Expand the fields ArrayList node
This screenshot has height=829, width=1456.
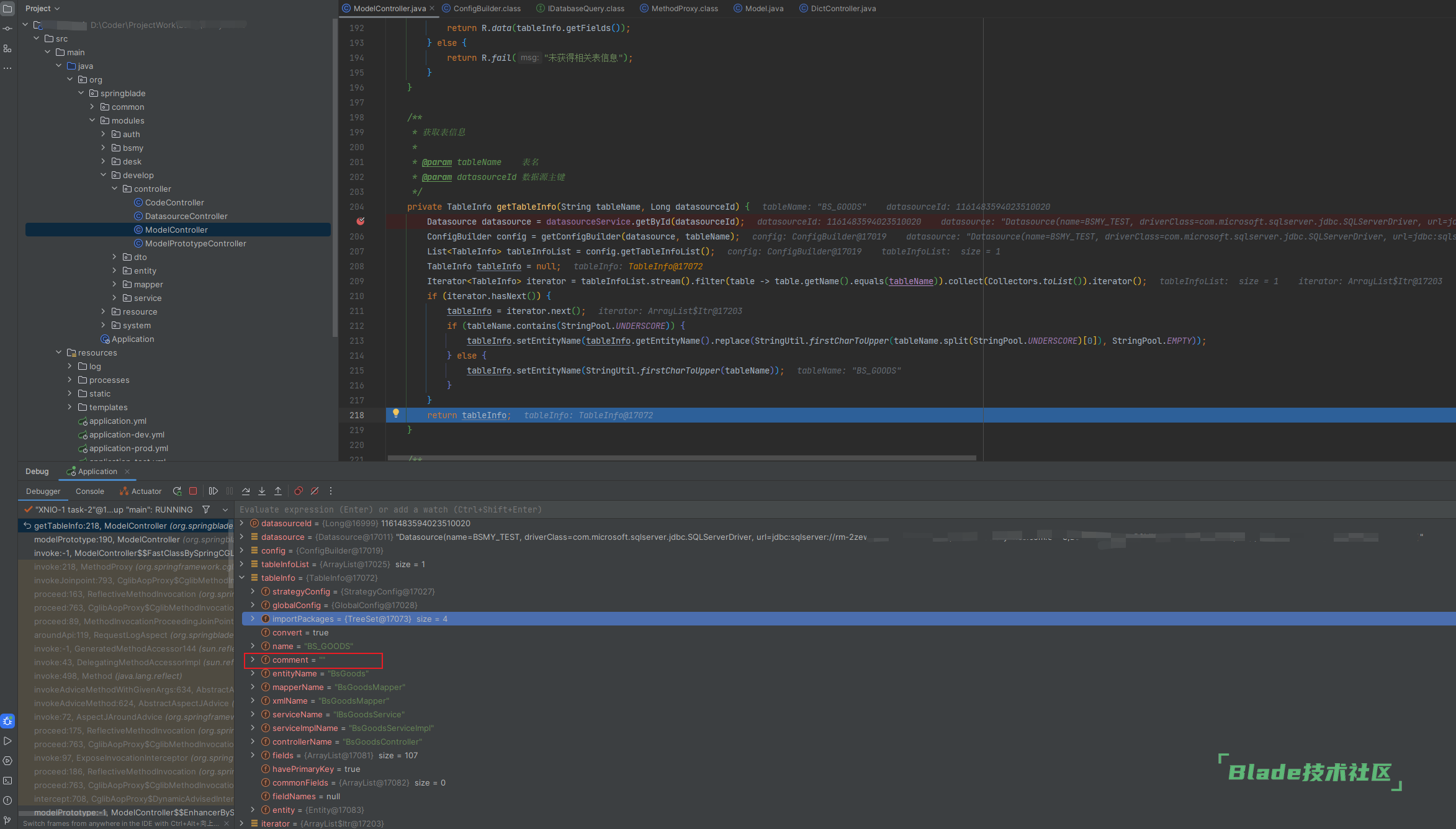253,755
